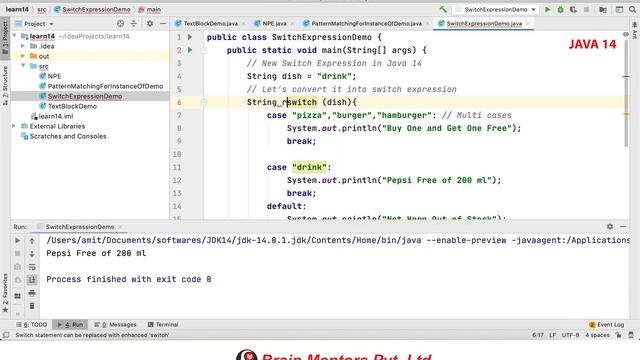Image resolution: width=640 pixels, height=360 pixels.
Task: Open NPE class in project tree
Action: [54, 76]
